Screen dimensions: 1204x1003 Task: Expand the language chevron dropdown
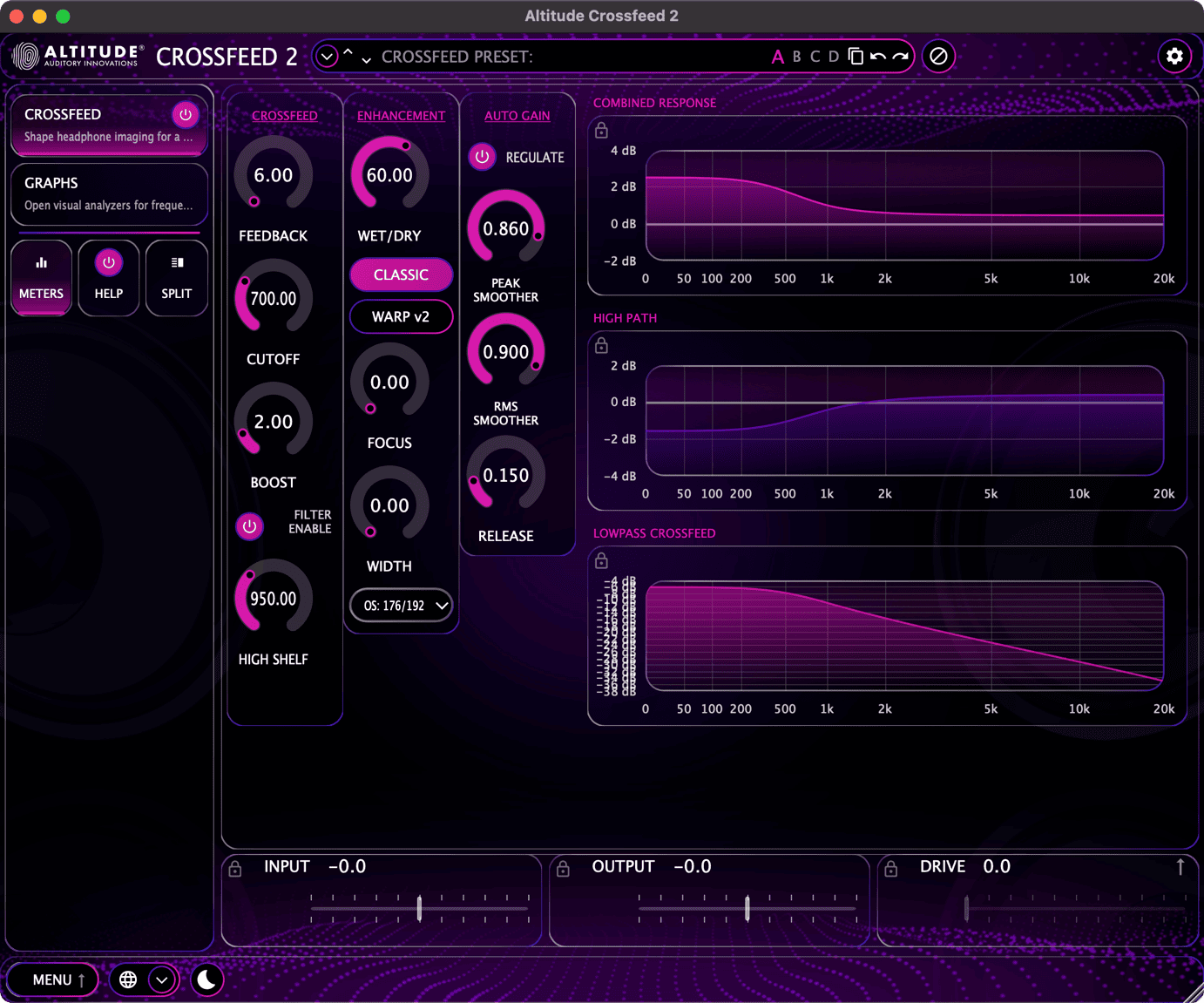(162, 979)
